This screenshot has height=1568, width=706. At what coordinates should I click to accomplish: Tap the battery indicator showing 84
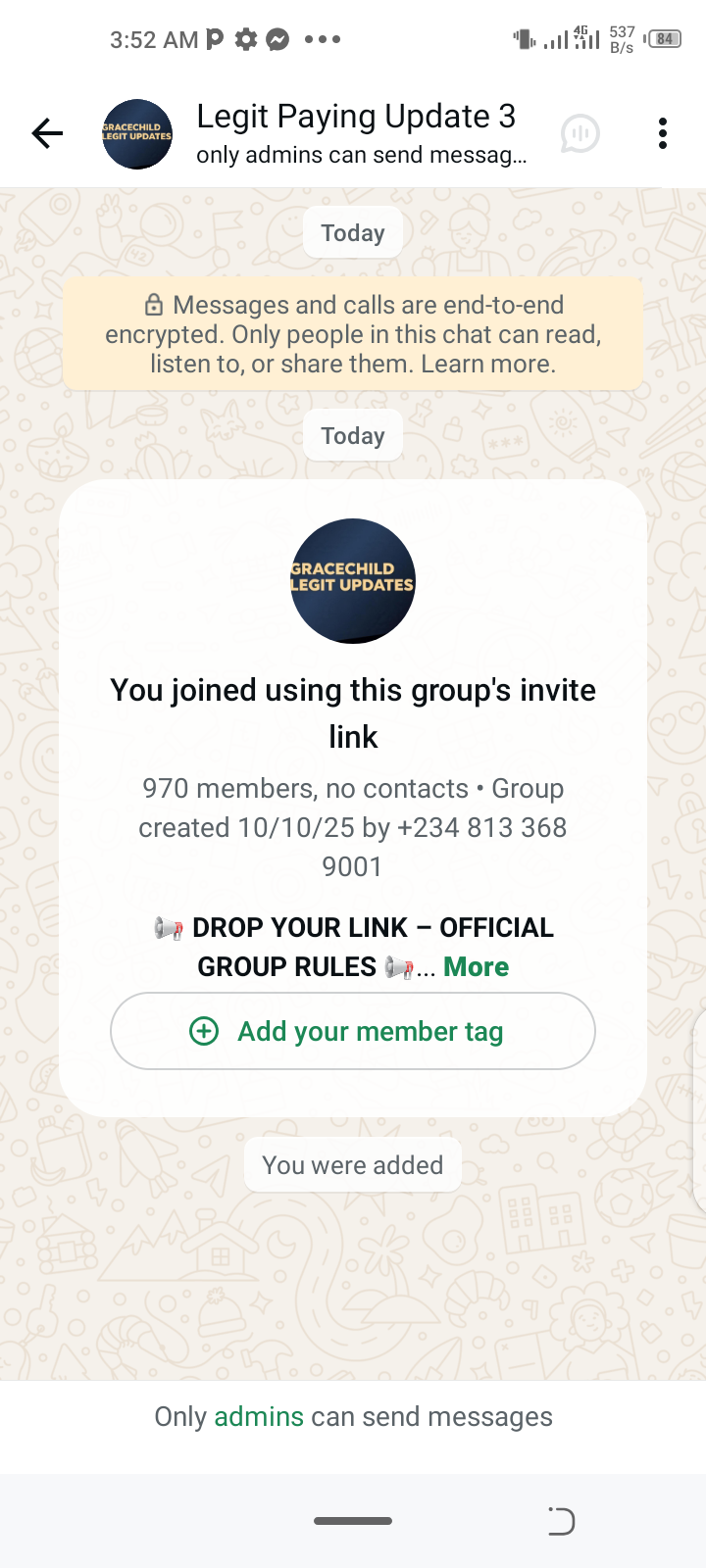click(665, 39)
